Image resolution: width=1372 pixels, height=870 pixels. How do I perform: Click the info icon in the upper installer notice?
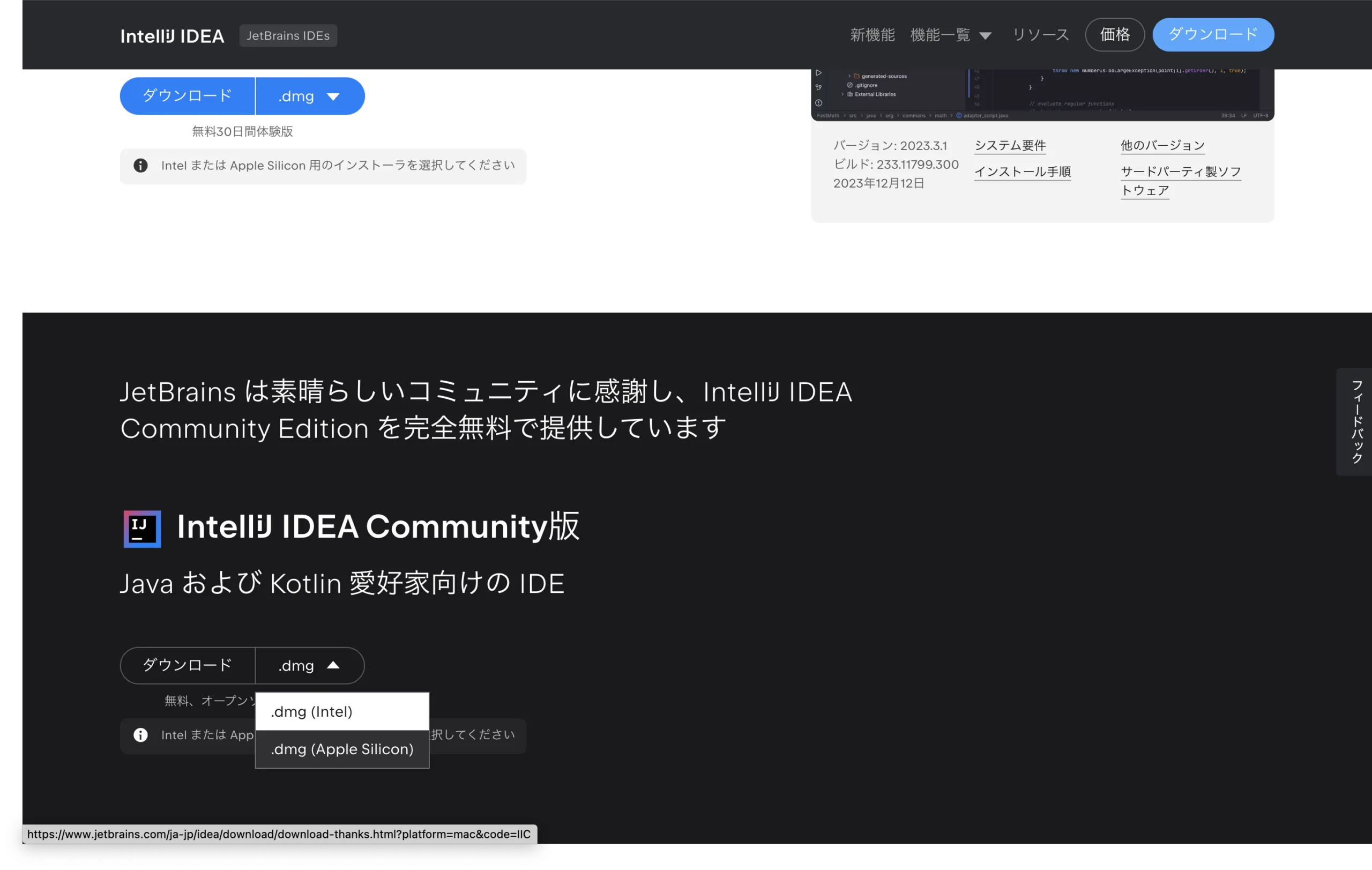click(x=141, y=166)
